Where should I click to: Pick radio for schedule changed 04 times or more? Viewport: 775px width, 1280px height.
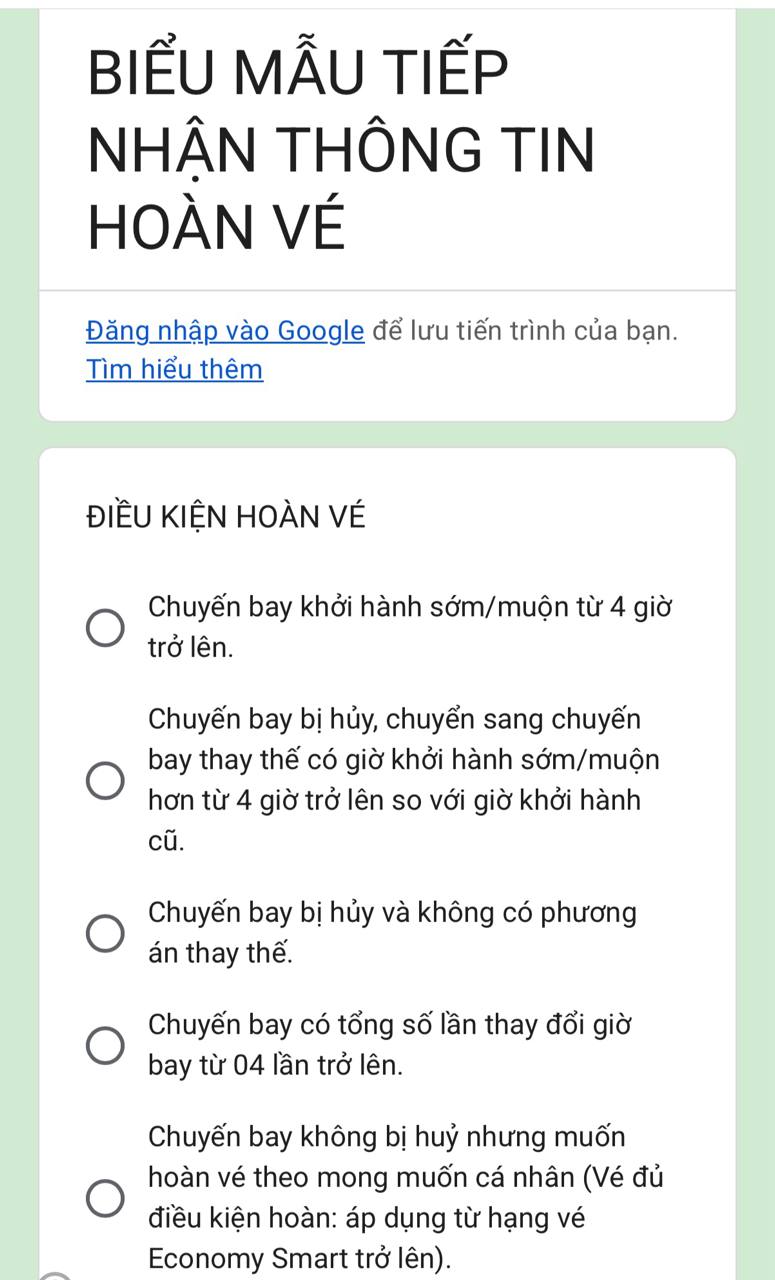pos(104,1045)
